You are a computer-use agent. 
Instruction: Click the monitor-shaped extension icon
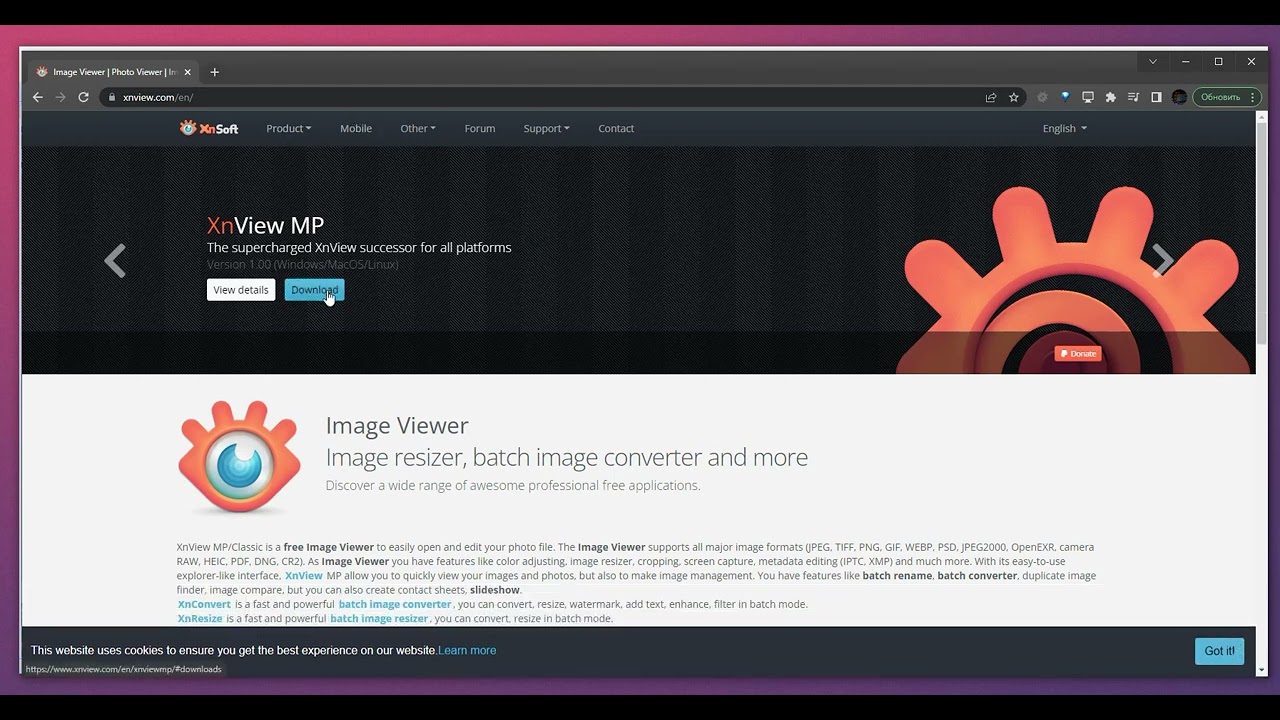tap(1088, 97)
